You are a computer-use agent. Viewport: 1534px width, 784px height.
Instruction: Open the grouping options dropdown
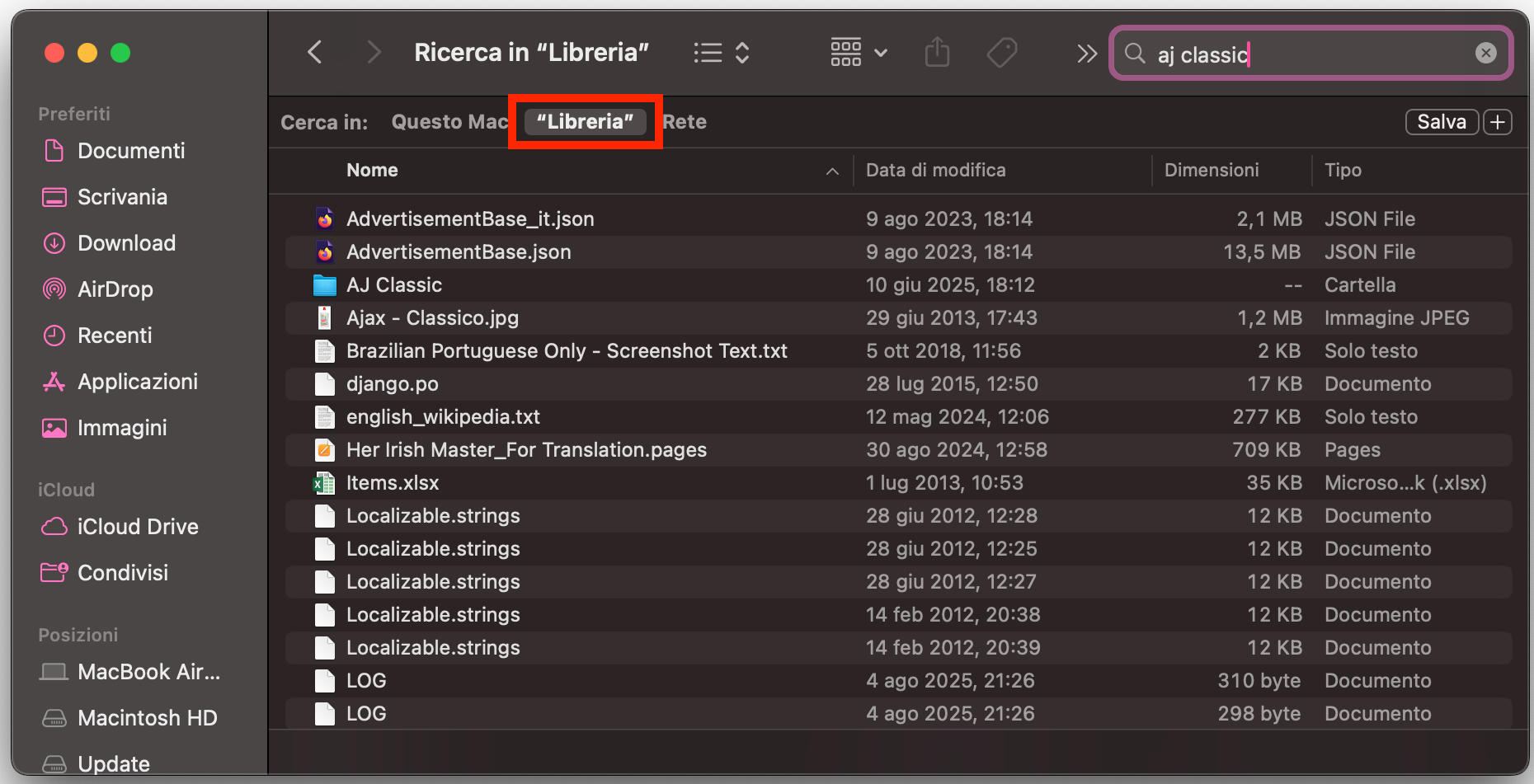click(858, 53)
